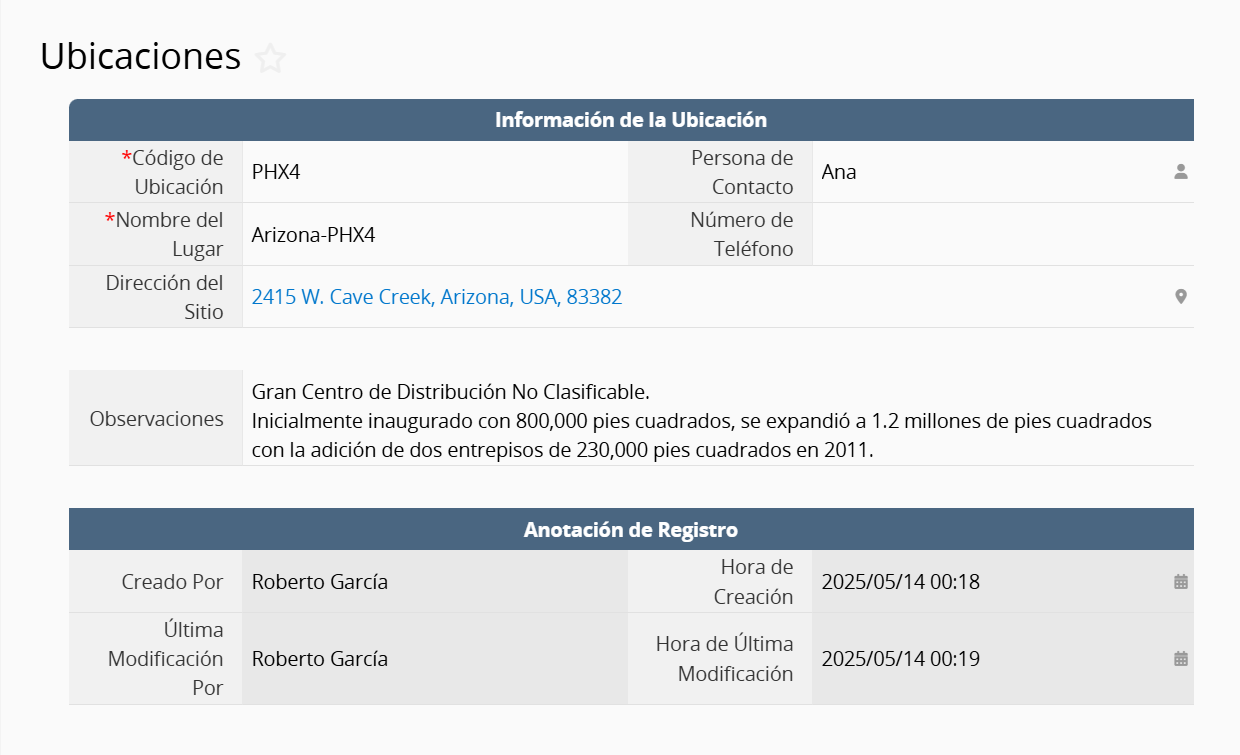Click the Información de la Ubicación header
Image resolution: width=1240 pixels, height=755 pixels.
click(631, 120)
